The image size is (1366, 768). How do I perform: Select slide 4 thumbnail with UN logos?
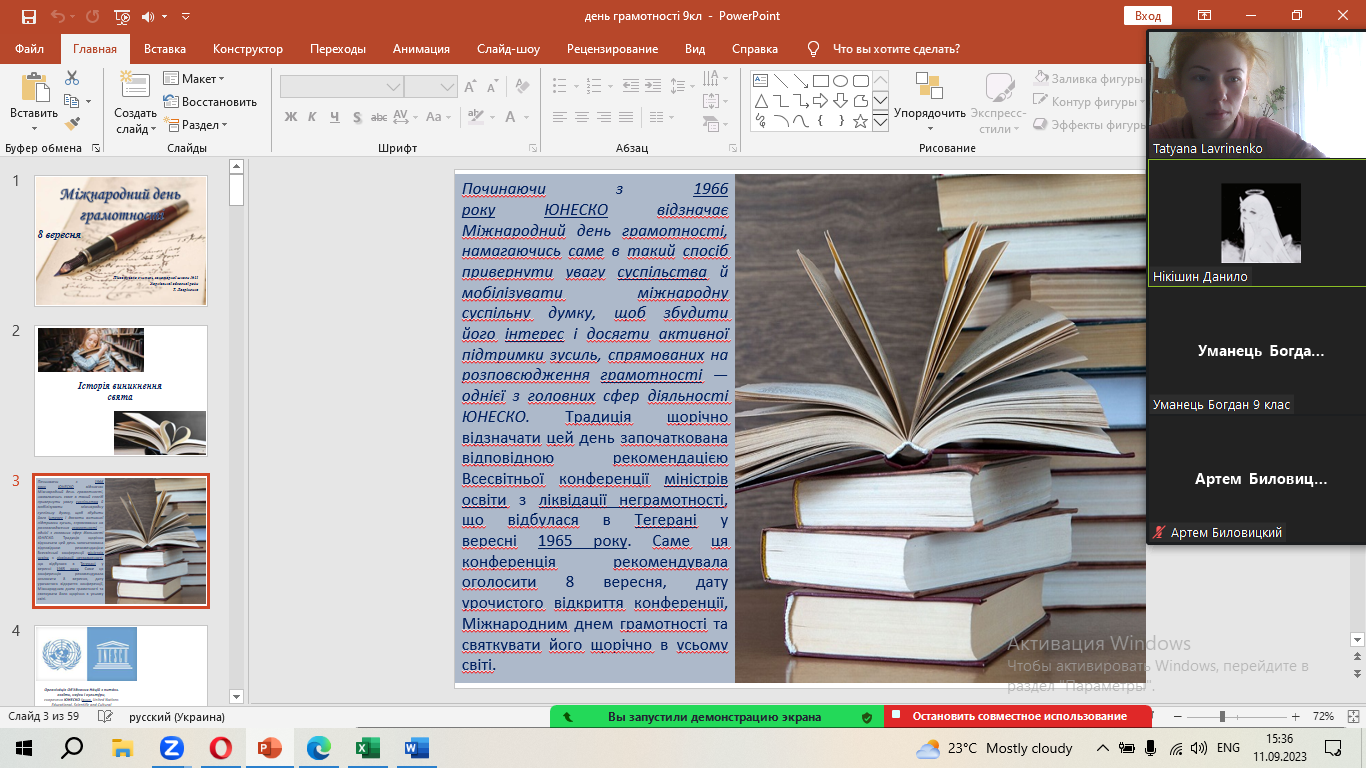pyautogui.click(x=121, y=665)
